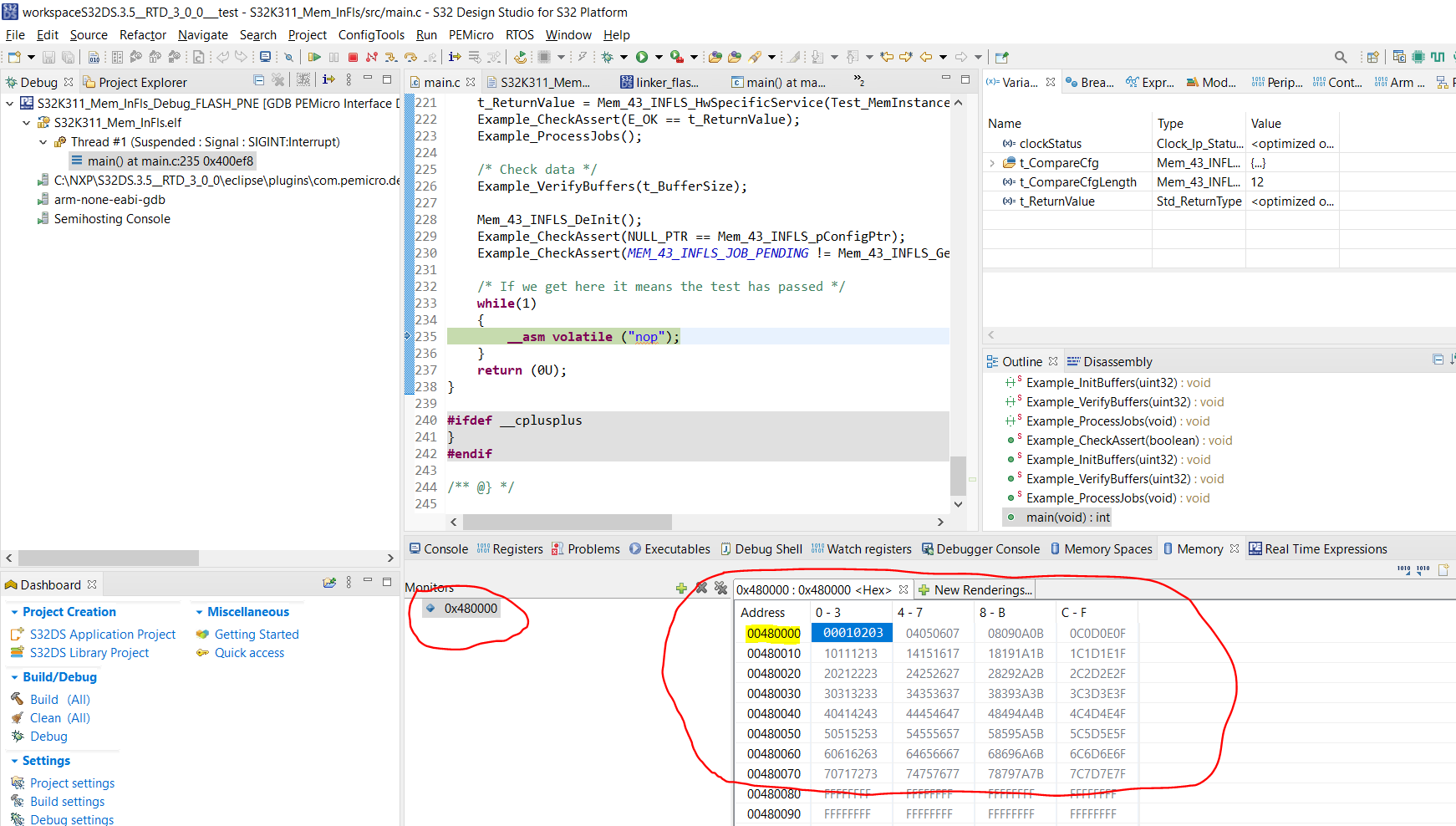Screen dimensions: 1456x826
Task: Suspend the running program
Action: pyautogui.click(x=333, y=57)
